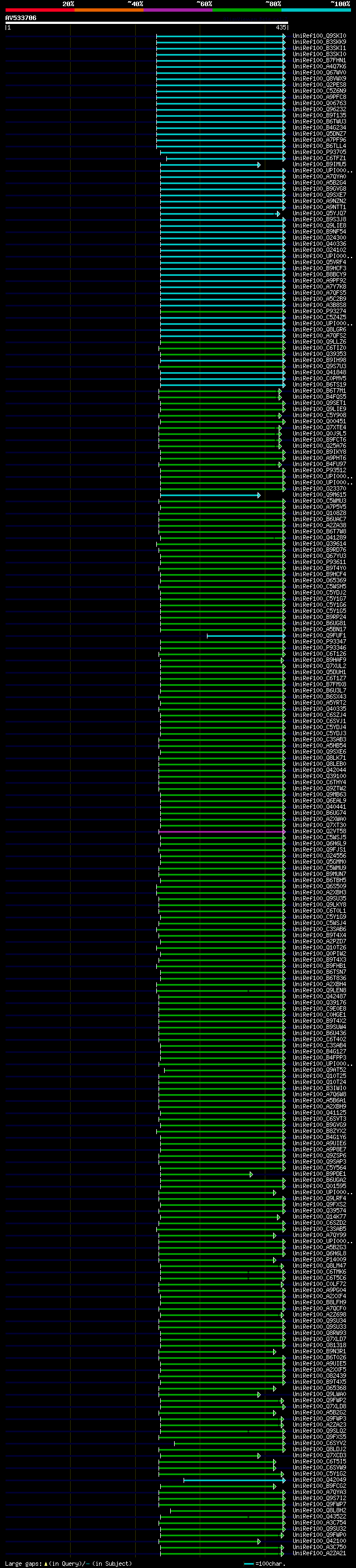Viewport: 356px width, 1568px height.
Task: Click the white query length bar
Action: pos(146,22)
